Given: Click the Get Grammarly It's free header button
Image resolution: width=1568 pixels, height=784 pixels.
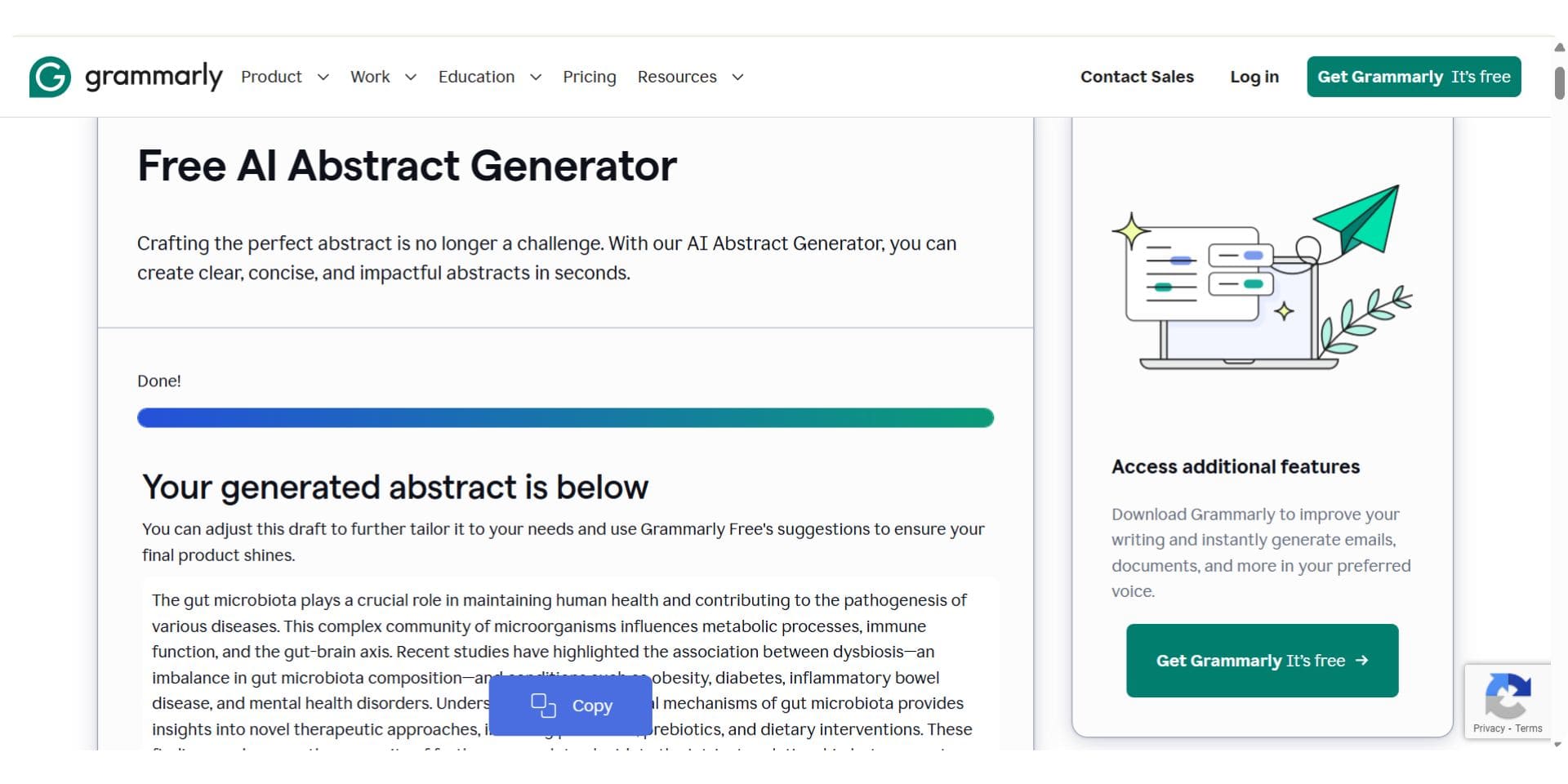Looking at the screenshot, I should click(x=1413, y=76).
